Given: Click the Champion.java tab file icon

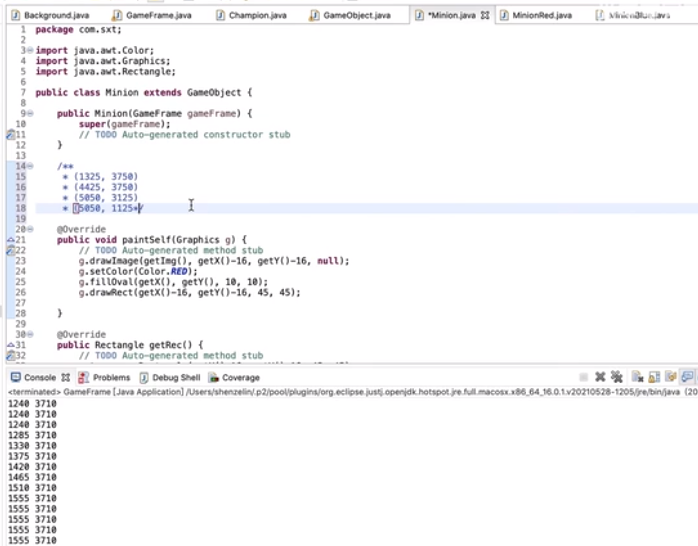Looking at the screenshot, I should tap(220, 15).
